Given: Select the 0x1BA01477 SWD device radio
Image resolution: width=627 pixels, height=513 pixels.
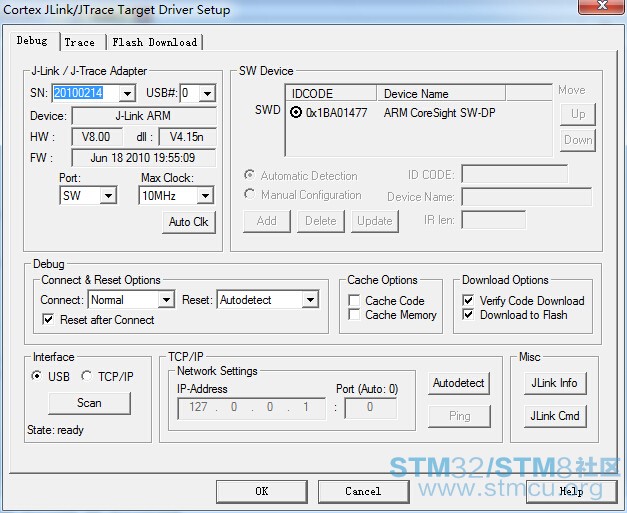Looking at the screenshot, I should [x=296, y=112].
